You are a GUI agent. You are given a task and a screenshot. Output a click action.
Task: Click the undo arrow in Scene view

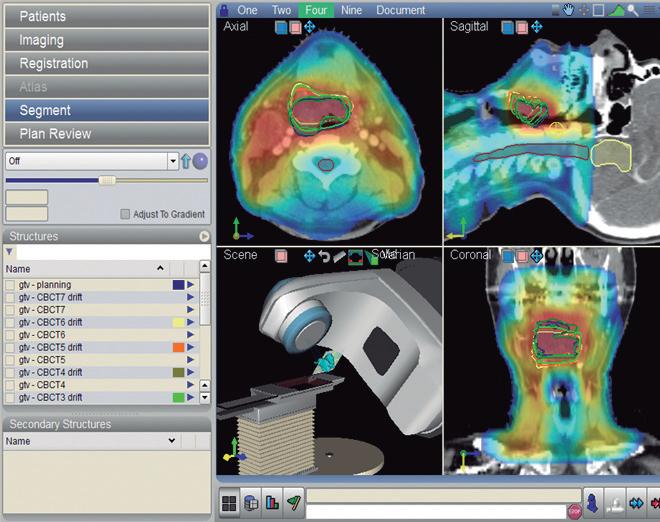tap(324, 256)
